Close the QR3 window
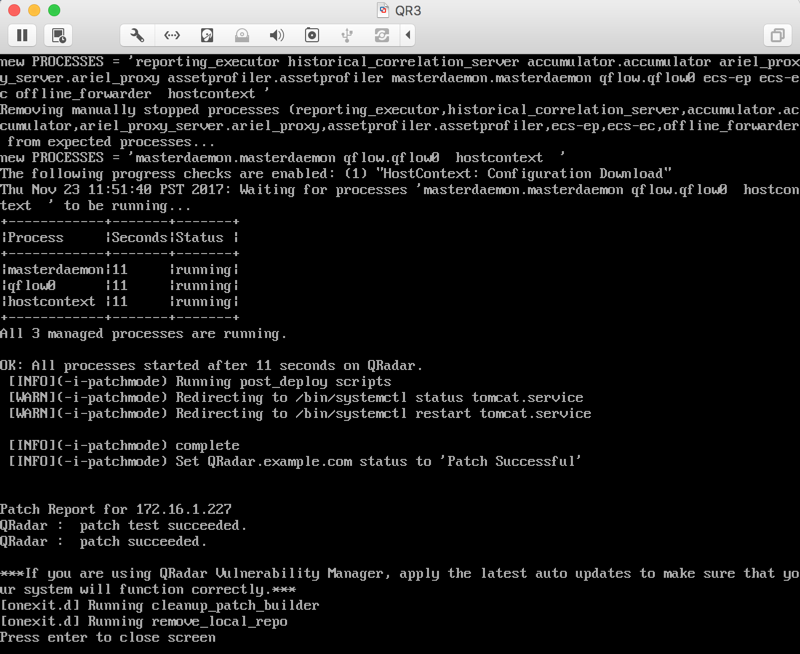Viewport: 800px width, 654px height. pyautogui.click(x=14, y=10)
